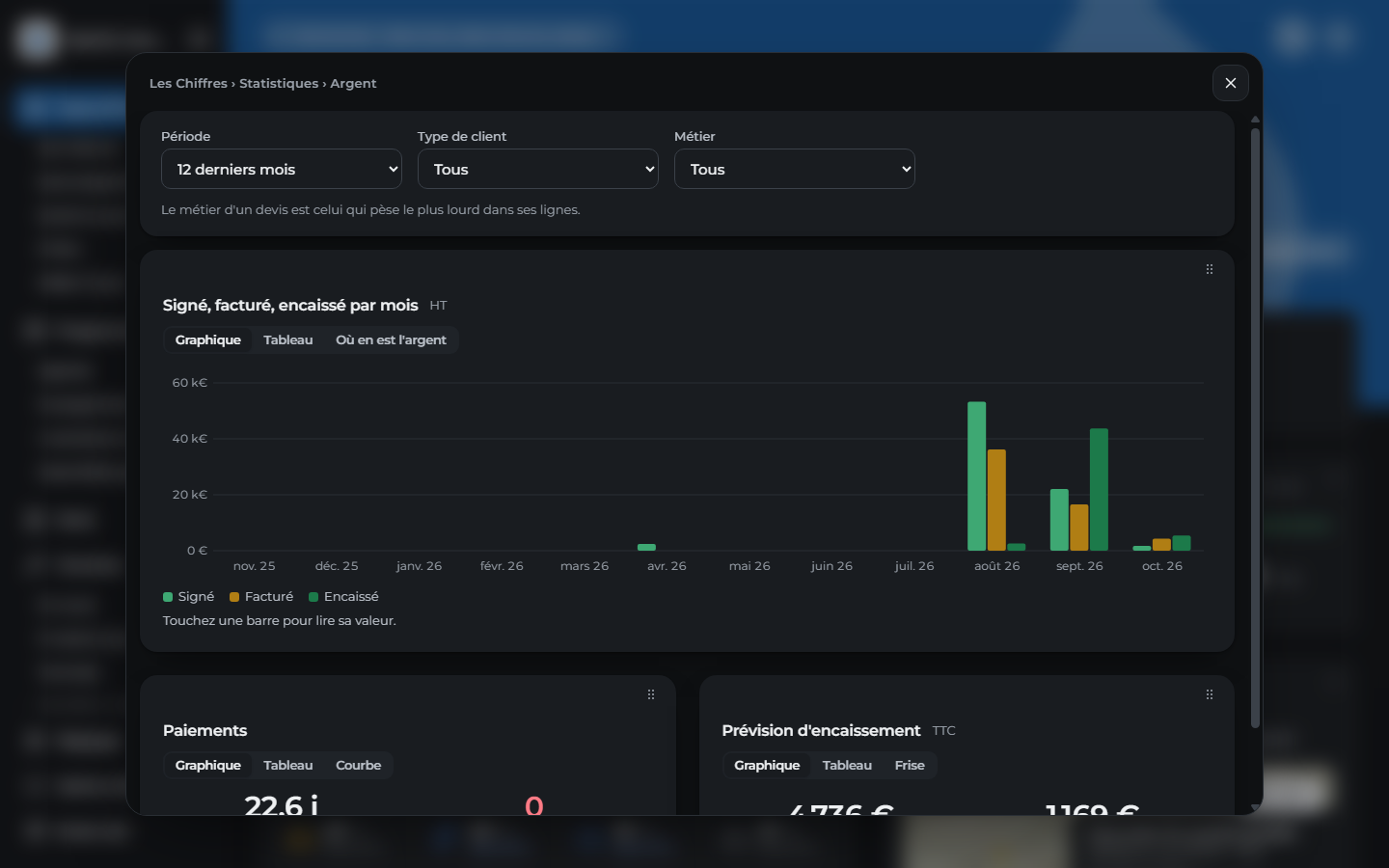1389x868 pixels.
Task: Click the small Signé bar for avr. 26
Action: [647, 548]
